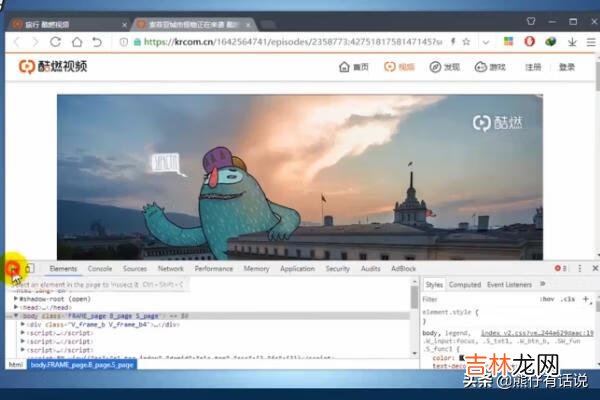Toggle the .cls class editor
Screen dimensions: 600x400
(x=567, y=299)
